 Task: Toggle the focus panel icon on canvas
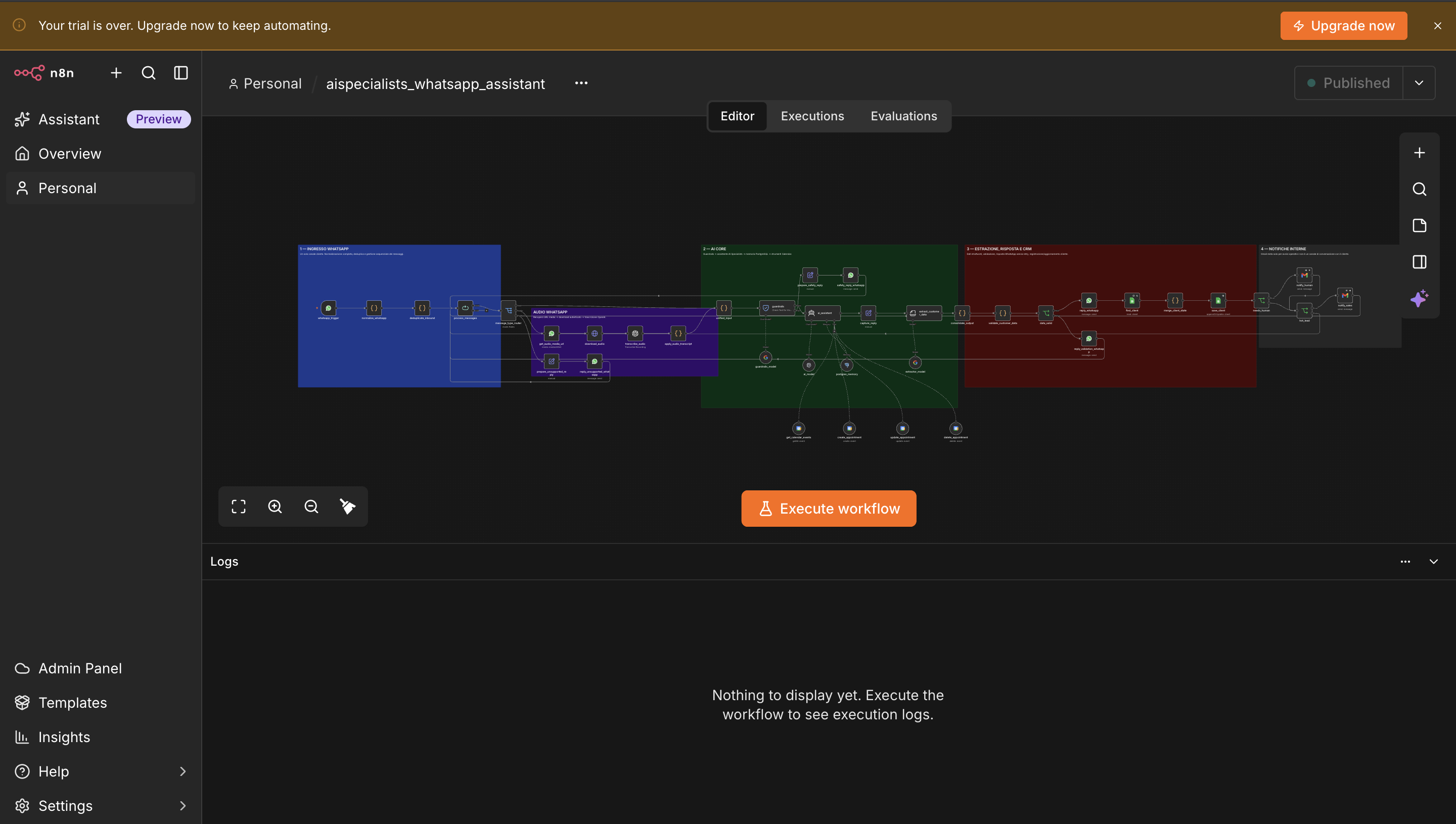click(x=1419, y=262)
